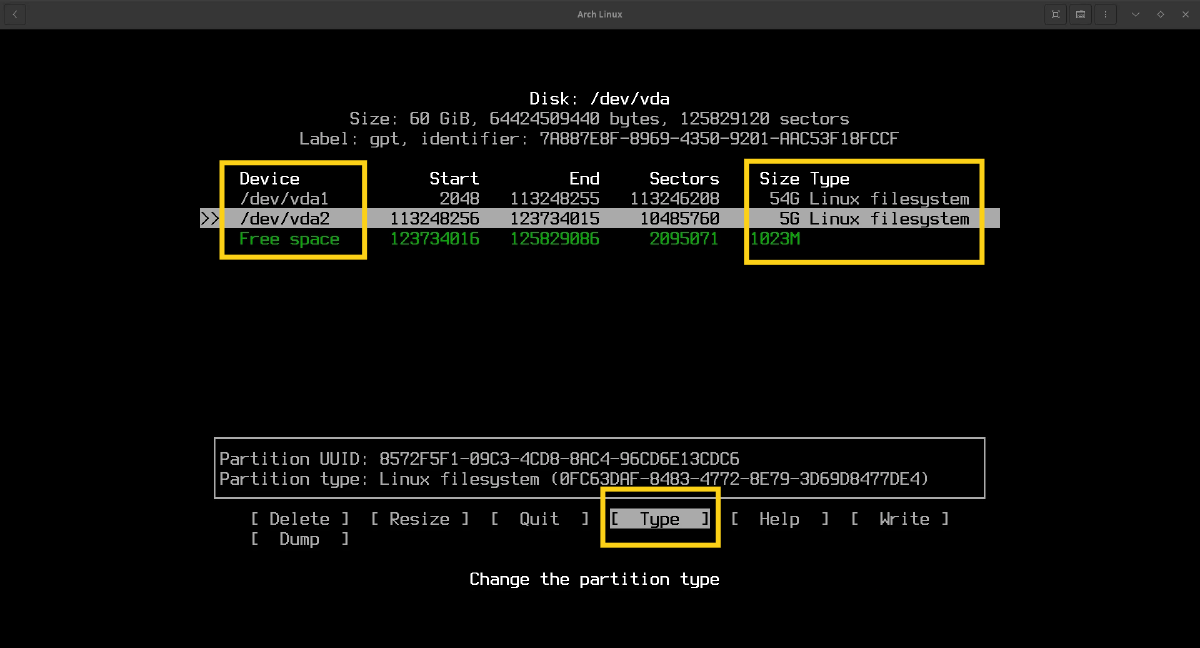Select the Delete option in cfdisk
Screen dimensions: 1200x648
pyautogui.click(x=299, y=519)
